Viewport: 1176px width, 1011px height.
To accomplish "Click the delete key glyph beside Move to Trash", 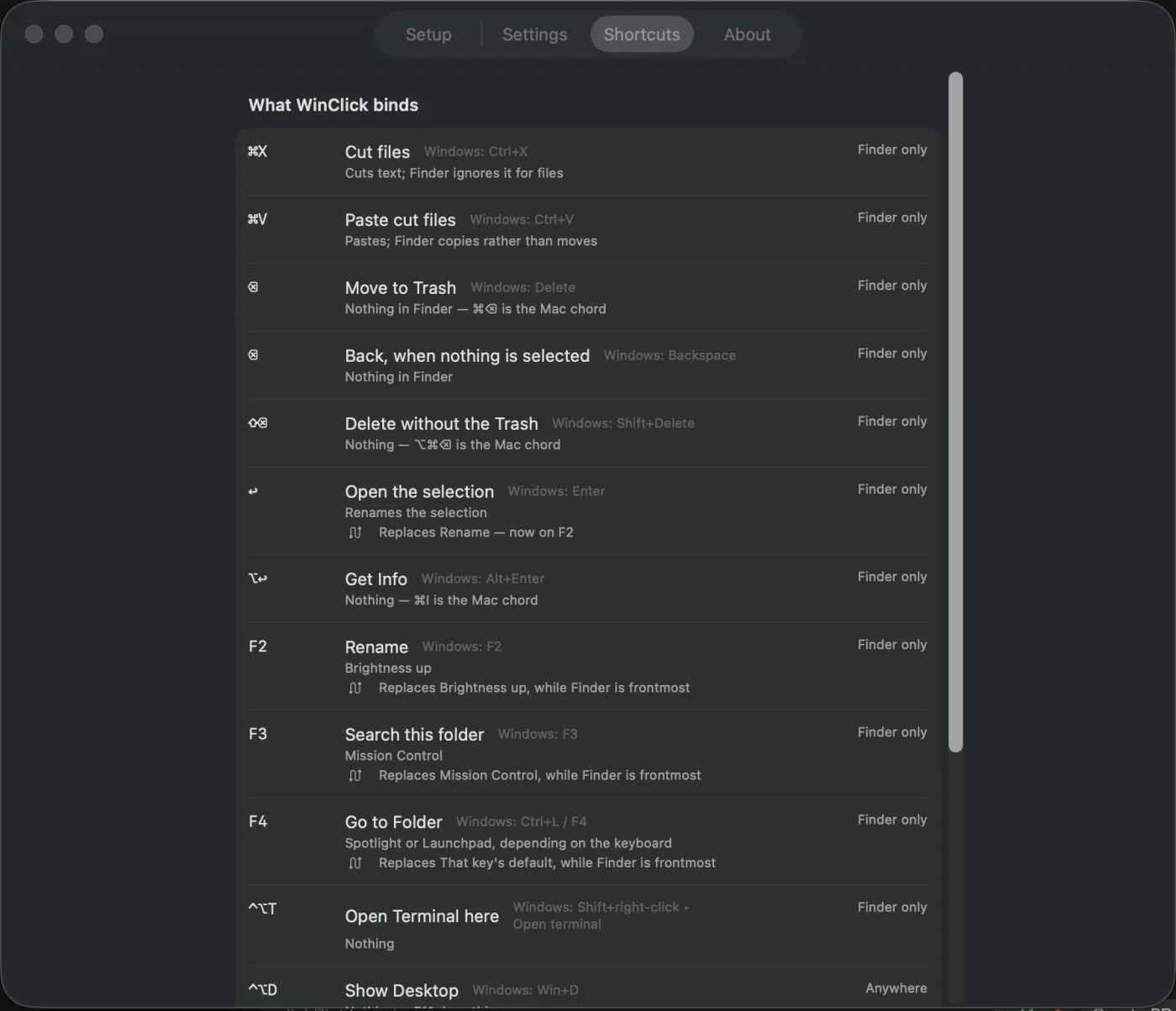I will pyautogui.click(x=253, y=287).
